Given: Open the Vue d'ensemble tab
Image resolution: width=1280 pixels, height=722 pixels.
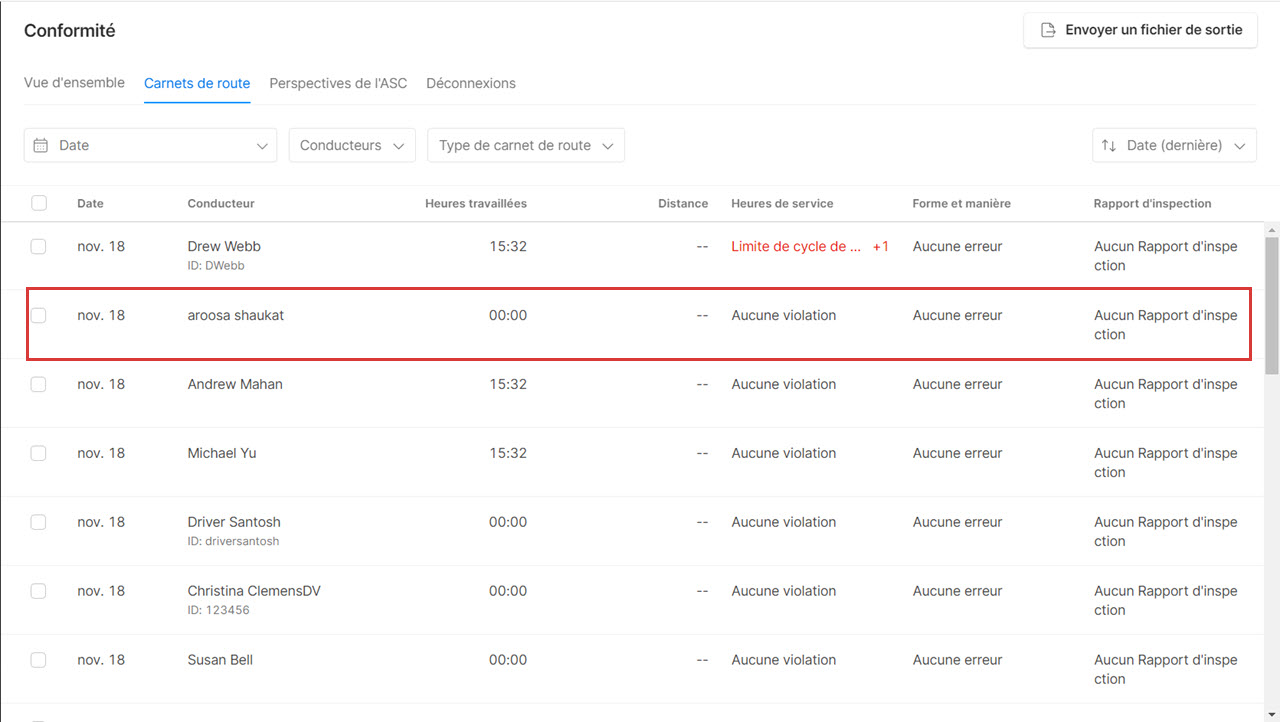Looking at the screenshot, I should [74, 83].
